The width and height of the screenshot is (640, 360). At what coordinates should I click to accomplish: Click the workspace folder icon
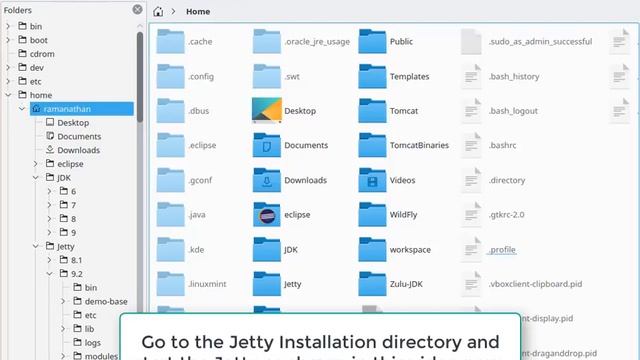[x=372, y=249]
